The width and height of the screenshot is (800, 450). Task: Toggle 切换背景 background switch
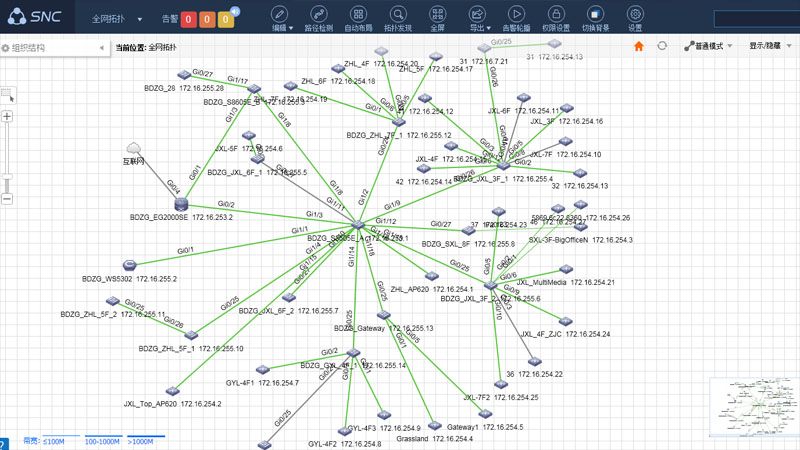pyautogui.click(x=595, y=18)
